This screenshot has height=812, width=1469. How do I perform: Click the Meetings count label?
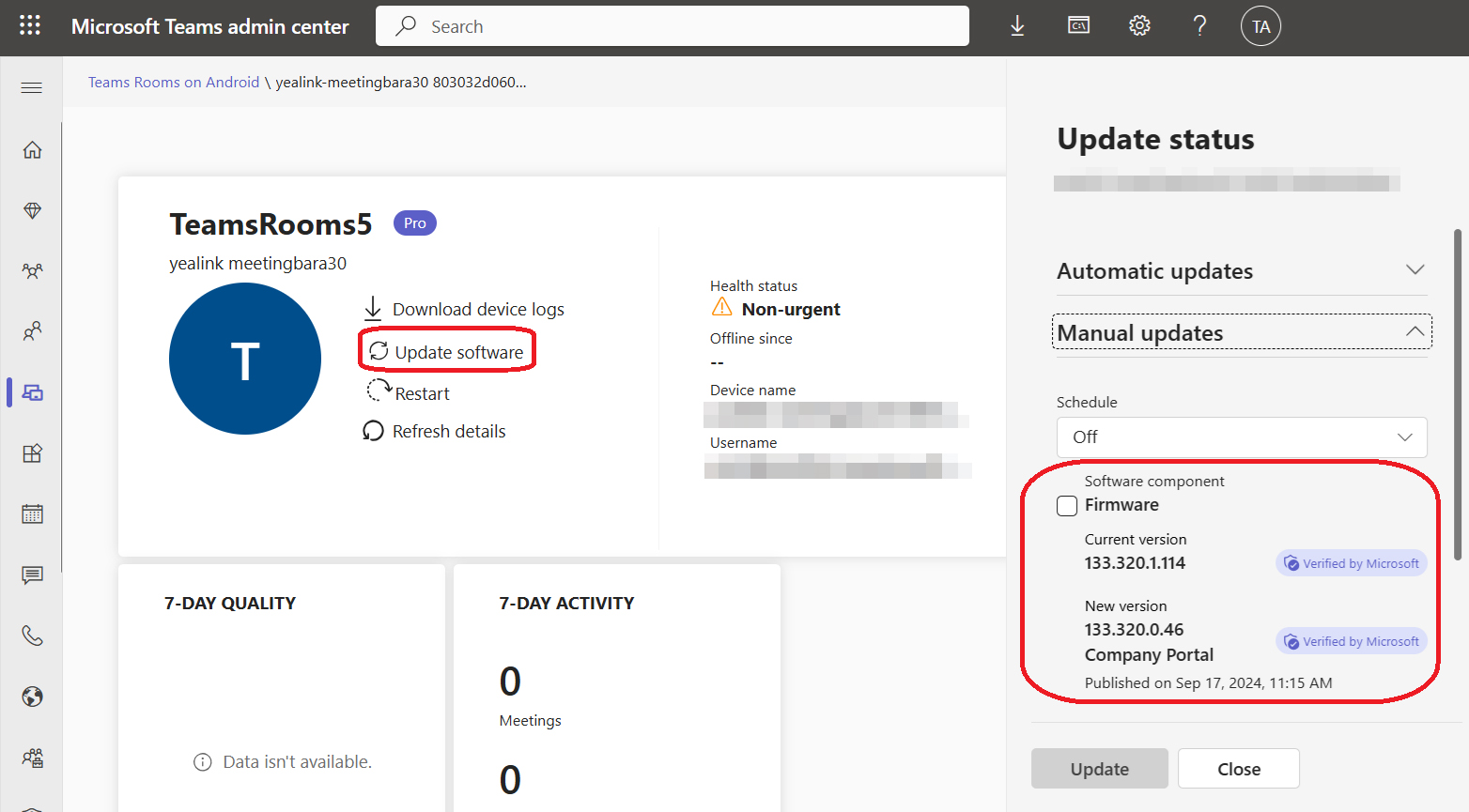coord(530,721)
